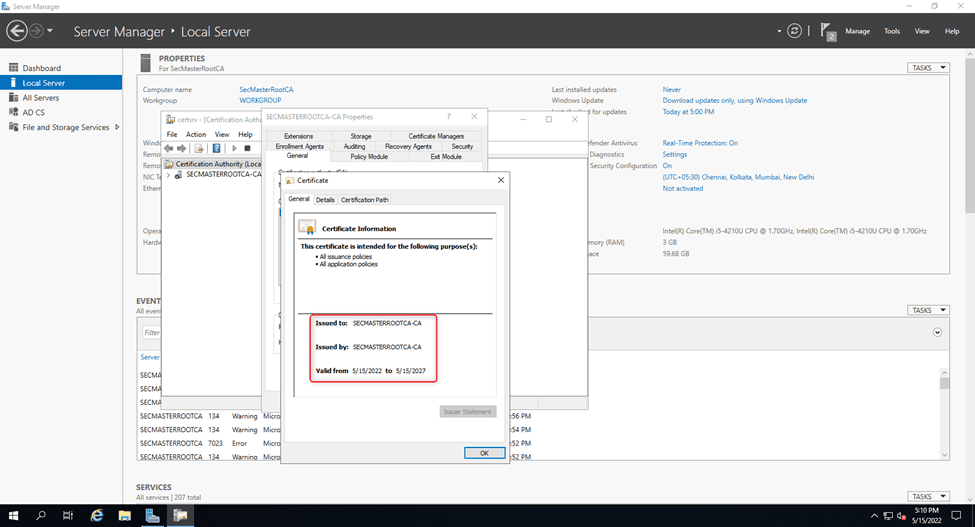Click Properties dialog help question mark
Image resolution: width=975 pixels, height=527 pixels.
[448, 117]
